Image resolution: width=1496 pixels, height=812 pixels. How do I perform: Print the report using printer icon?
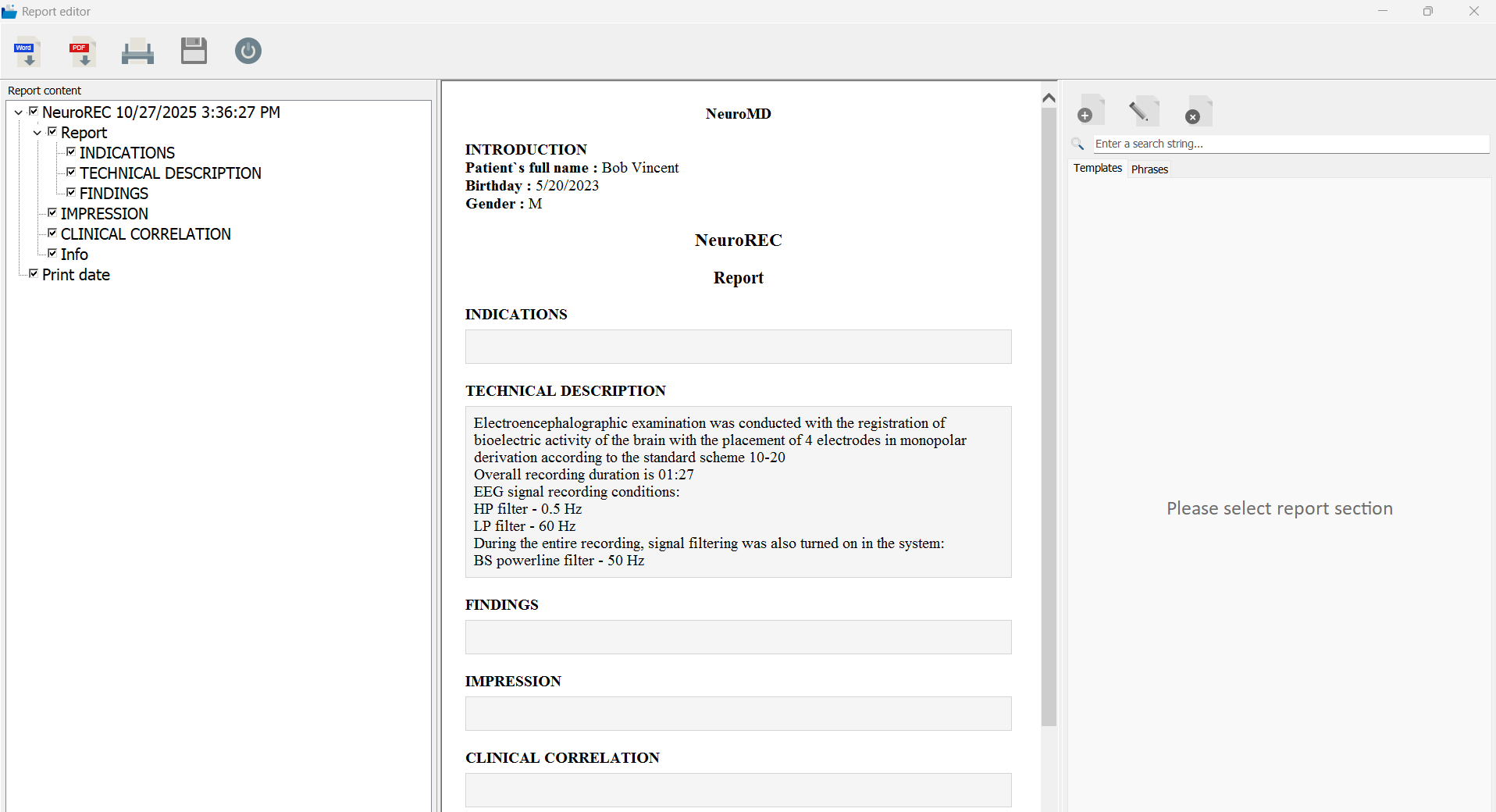click(x=137, y=52)
